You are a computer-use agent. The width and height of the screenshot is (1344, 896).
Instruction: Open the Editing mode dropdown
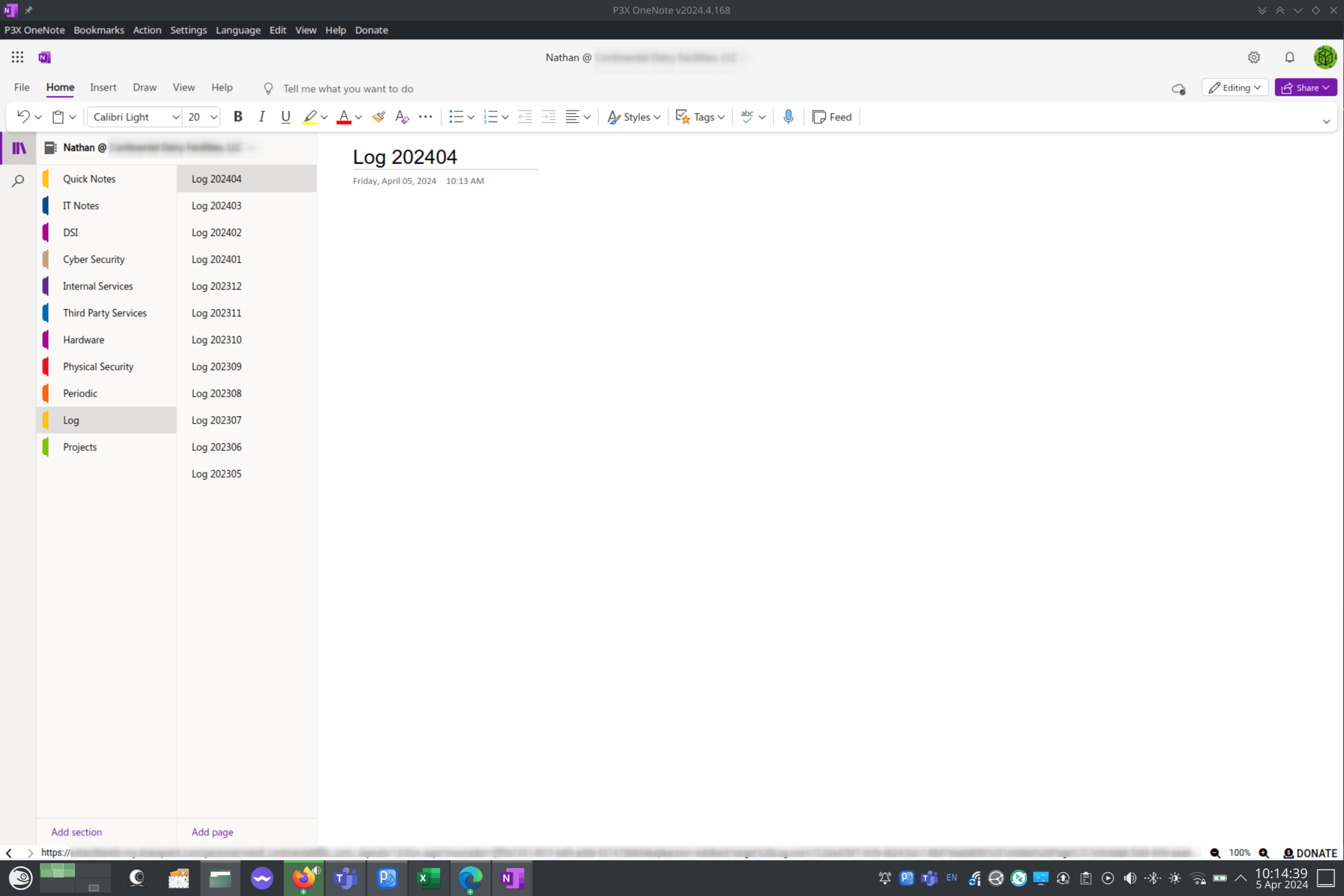[x=1234, y=88]
